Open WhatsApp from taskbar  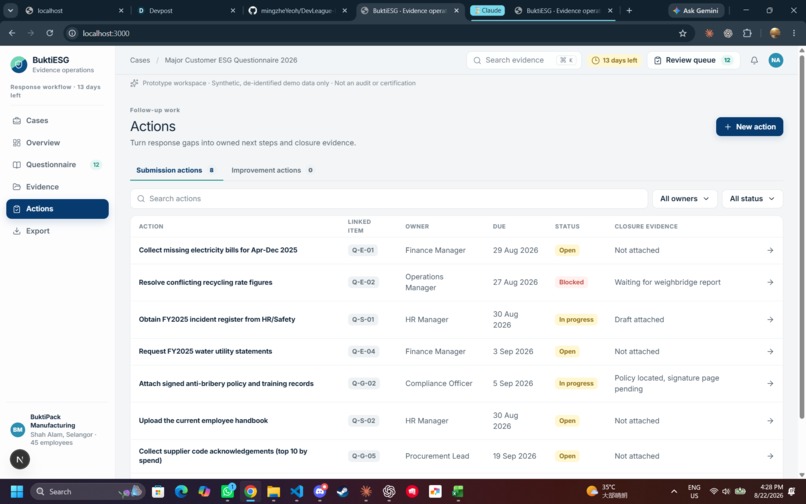click(227, 492)
